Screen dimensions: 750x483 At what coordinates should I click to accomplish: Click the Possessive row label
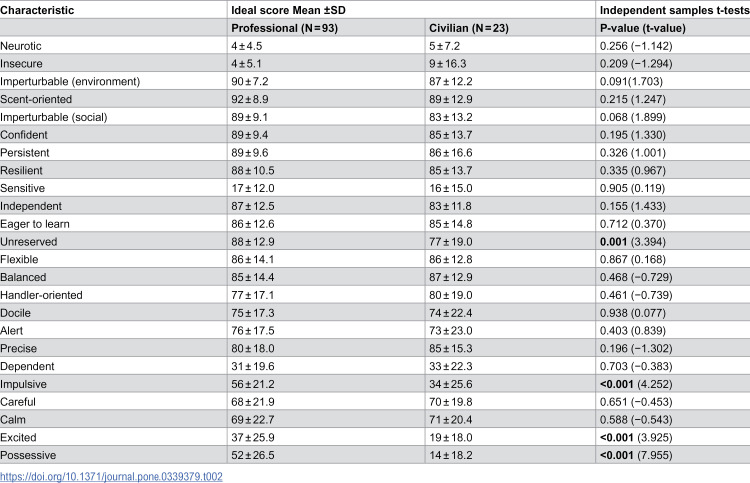click(x=28, y=455)
